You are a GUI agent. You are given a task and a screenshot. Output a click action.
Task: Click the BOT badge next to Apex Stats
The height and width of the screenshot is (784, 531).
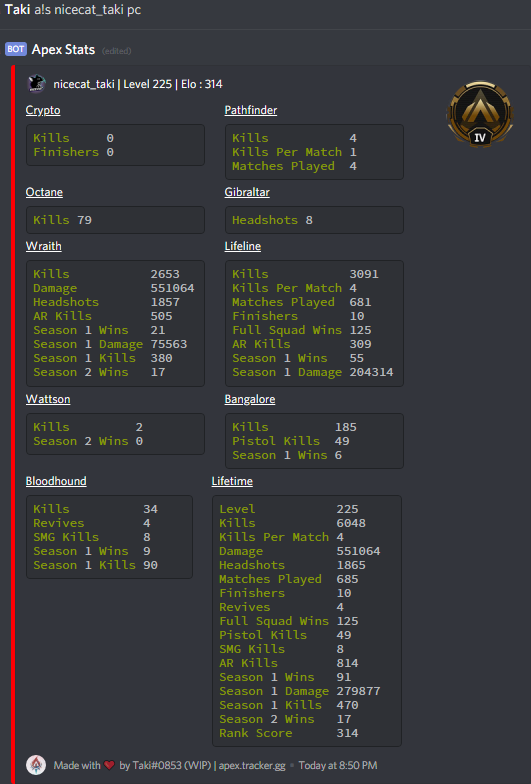point(16,49)
